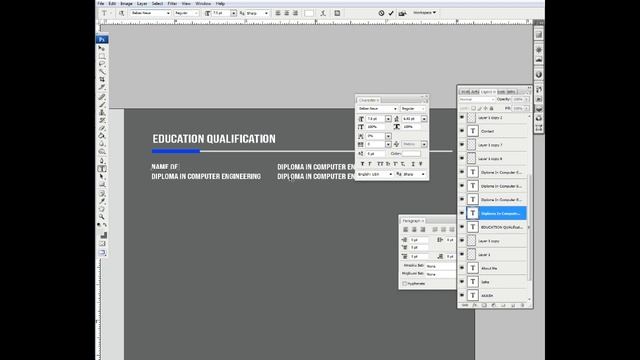Select the Lasso tool
640x360 pixels.
pyautogui.click(x=102, y=64)
